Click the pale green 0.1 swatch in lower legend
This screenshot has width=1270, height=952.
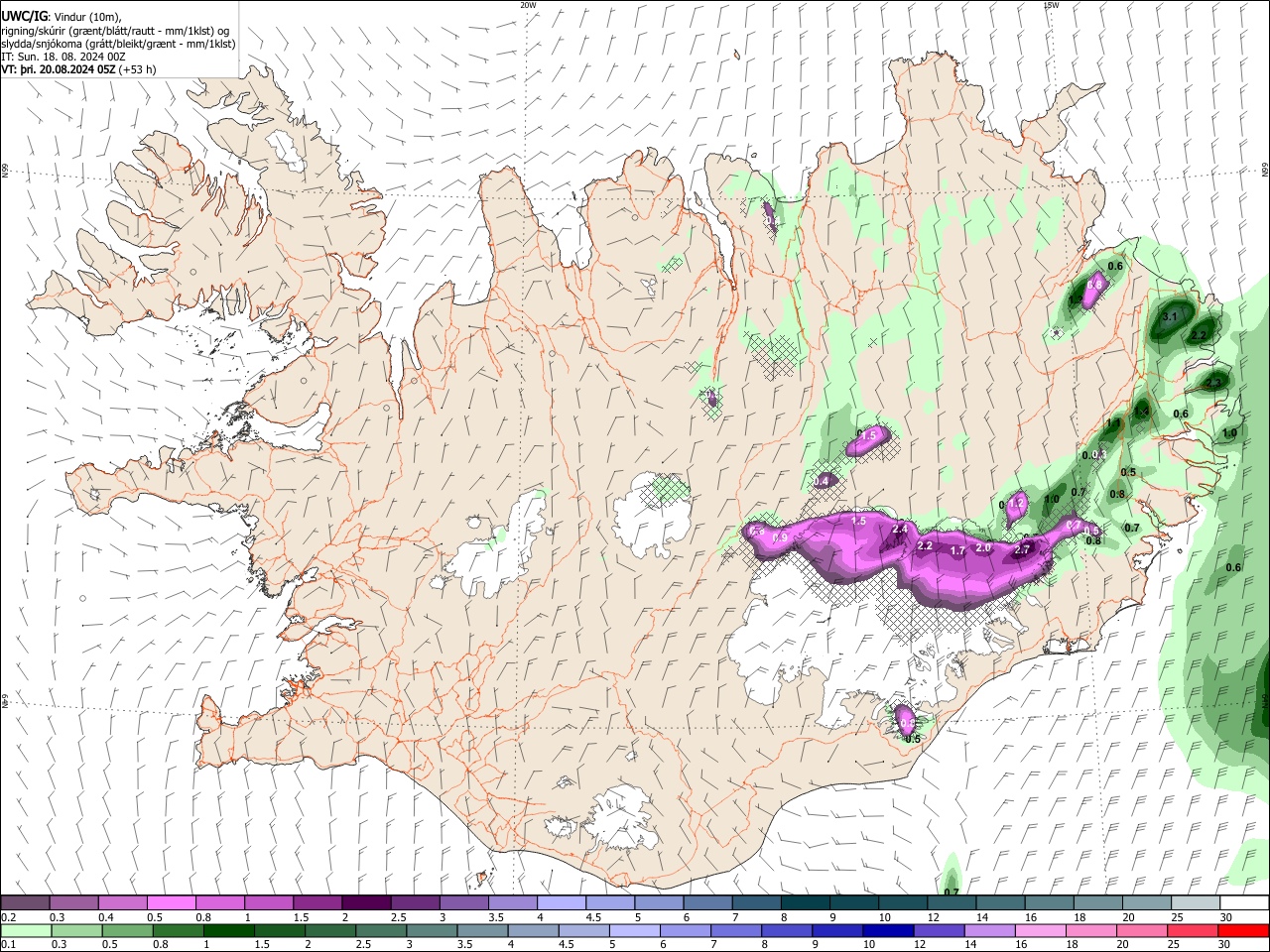[26, 931]
